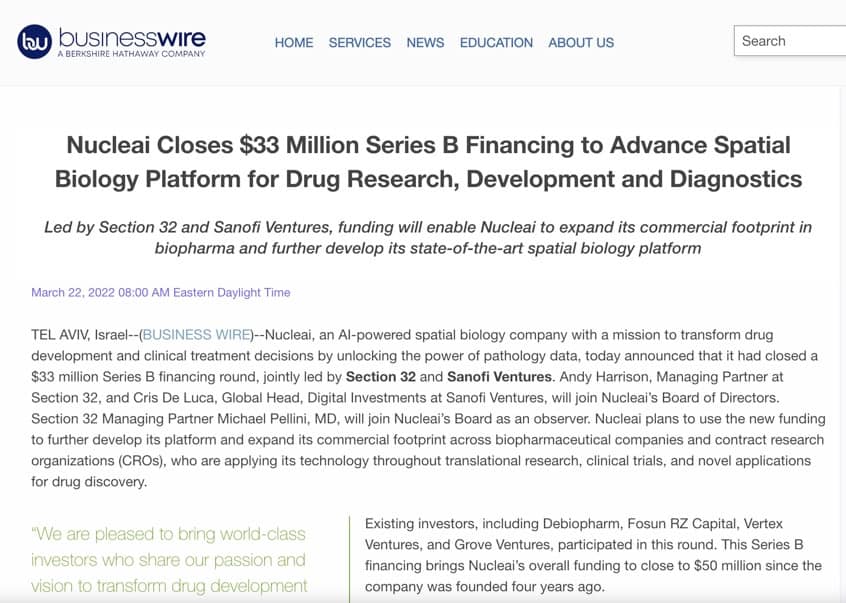Click the green pull quote We are pleased
Screen dimensions: 846x603
pos(169,560)
